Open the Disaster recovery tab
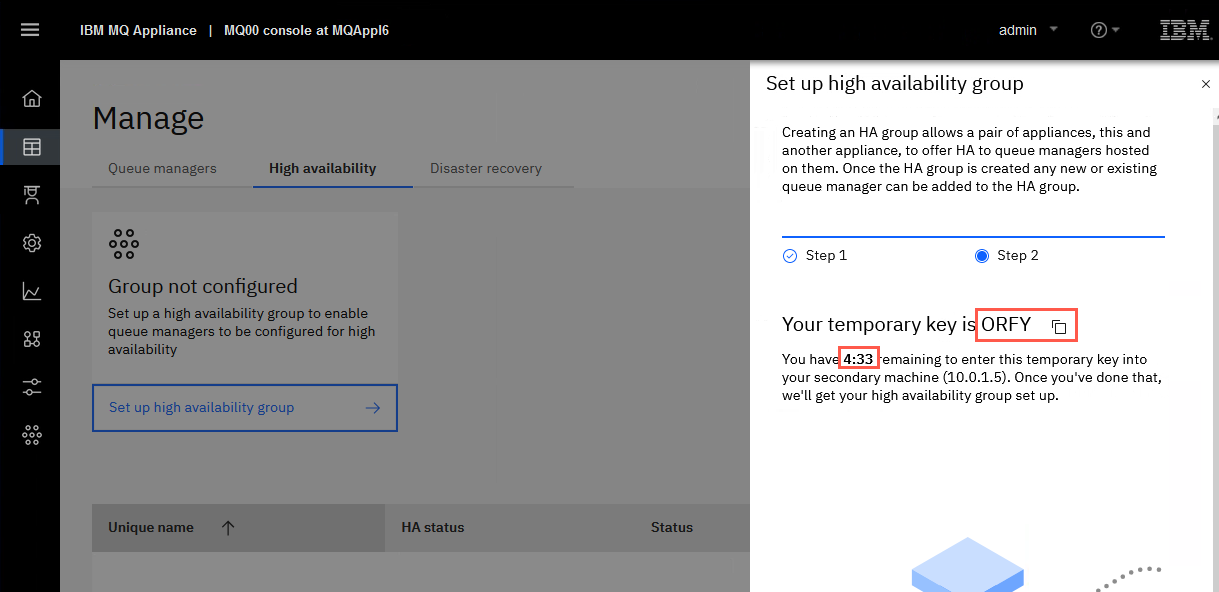This screenshot has height=592, width=1219. pos(486,168)
